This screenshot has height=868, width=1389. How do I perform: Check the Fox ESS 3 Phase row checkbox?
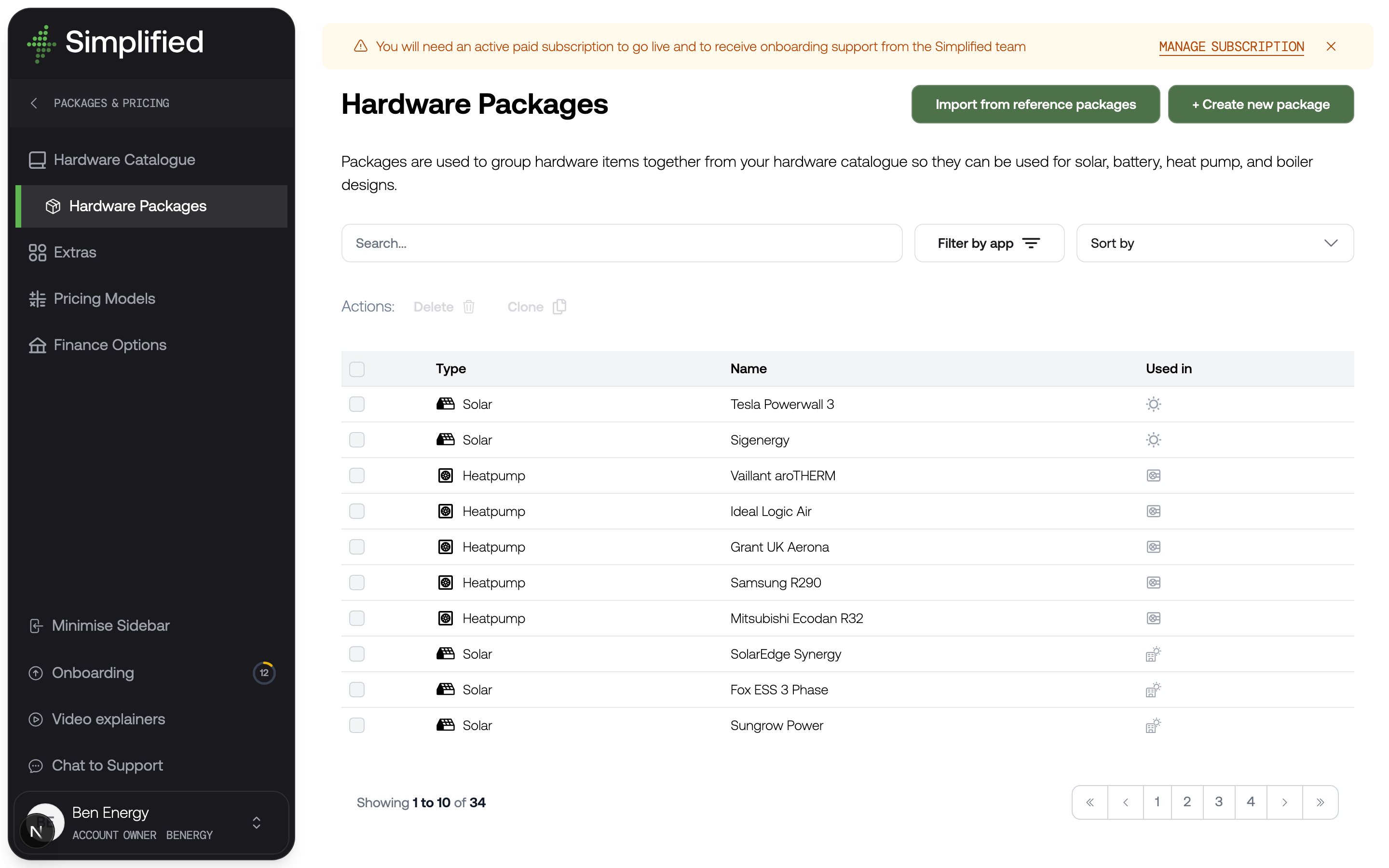click(x=356, y=690)
